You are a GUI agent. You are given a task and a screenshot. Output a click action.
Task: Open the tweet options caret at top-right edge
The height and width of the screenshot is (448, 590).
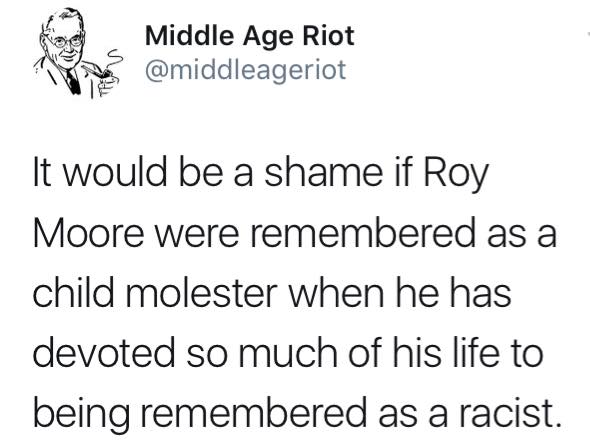click(x=588, y=35)
